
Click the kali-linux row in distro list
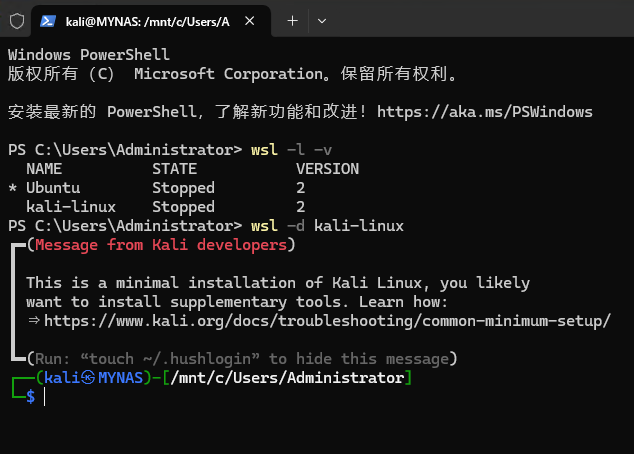pyautogui.click(x=166, y=207)
